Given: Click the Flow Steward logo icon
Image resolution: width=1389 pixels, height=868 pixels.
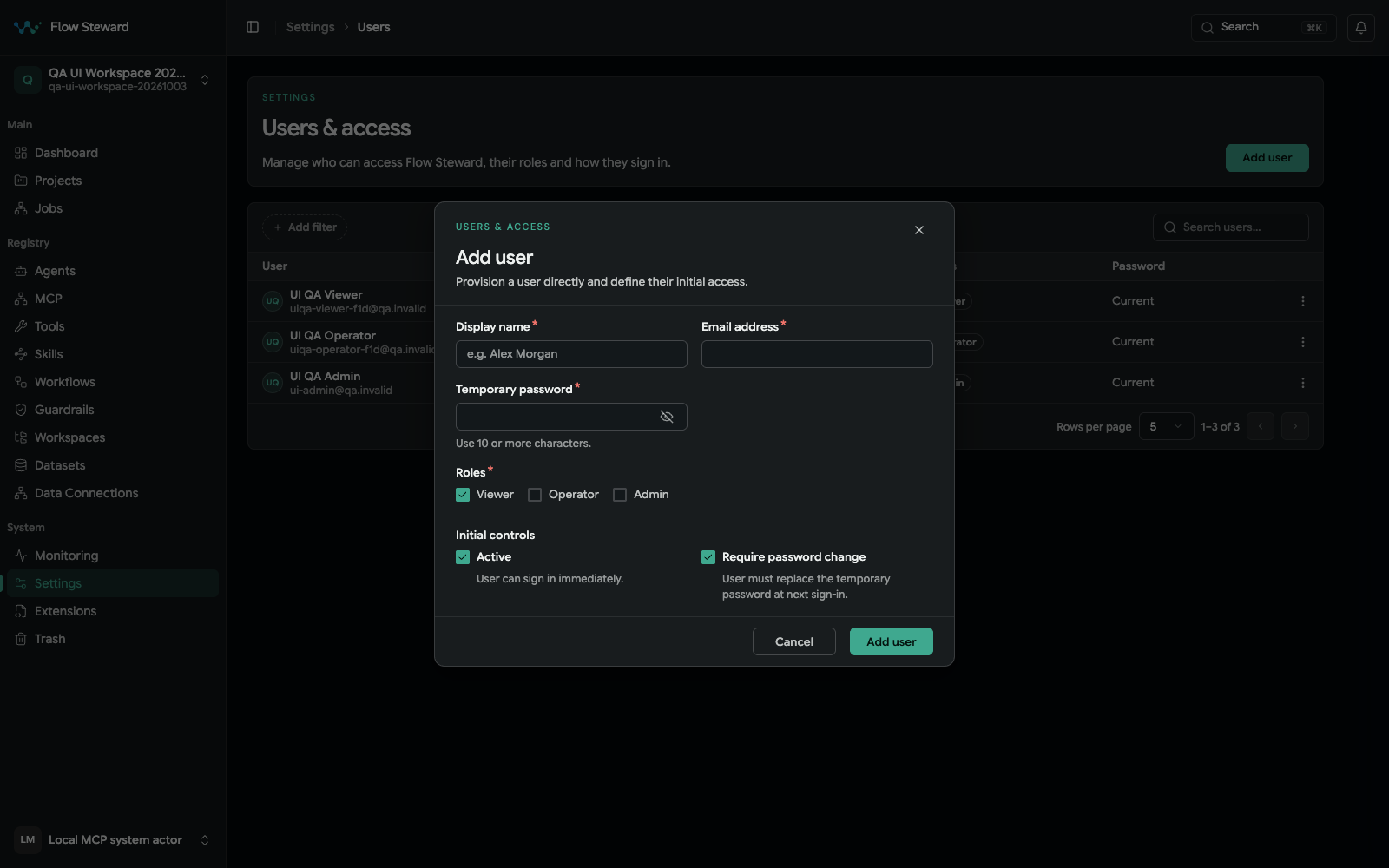Looking at the screenshot, I should pyautogui.click(x=27, y=27).
